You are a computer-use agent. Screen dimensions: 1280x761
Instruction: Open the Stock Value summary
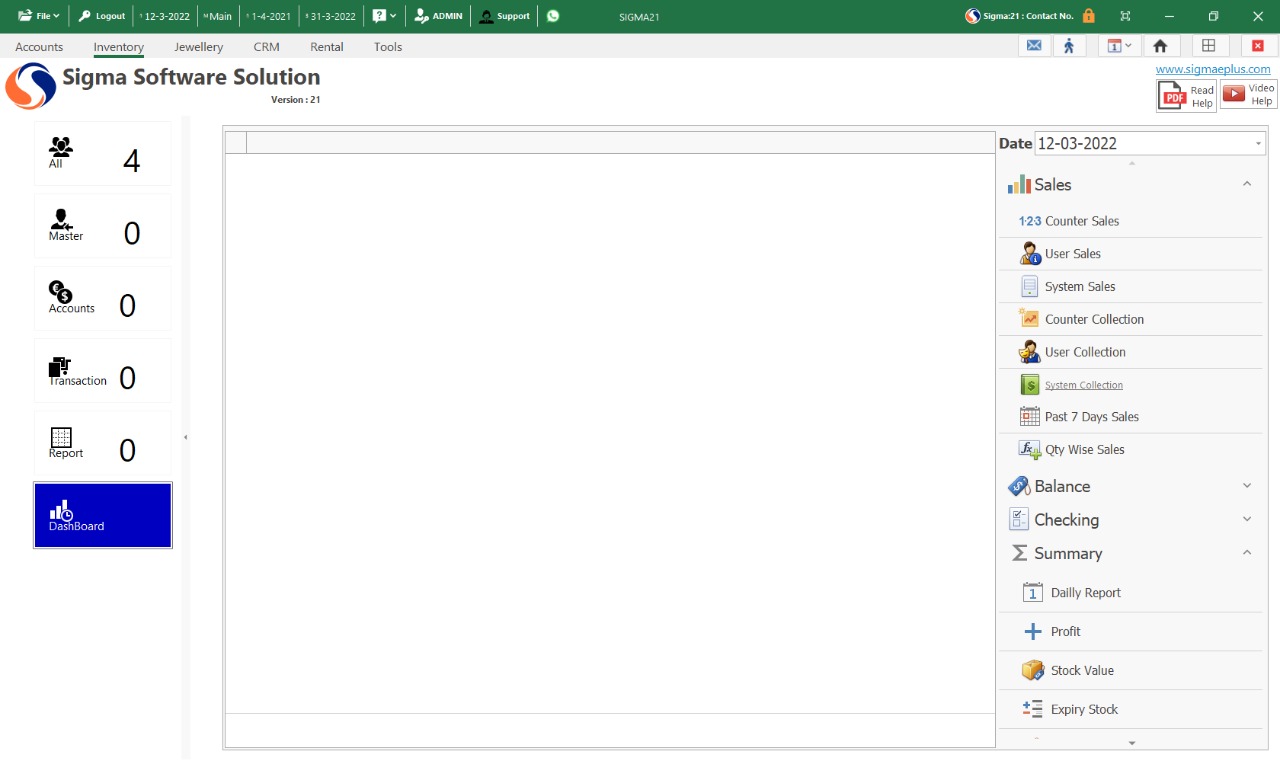tap(1082, 671)
